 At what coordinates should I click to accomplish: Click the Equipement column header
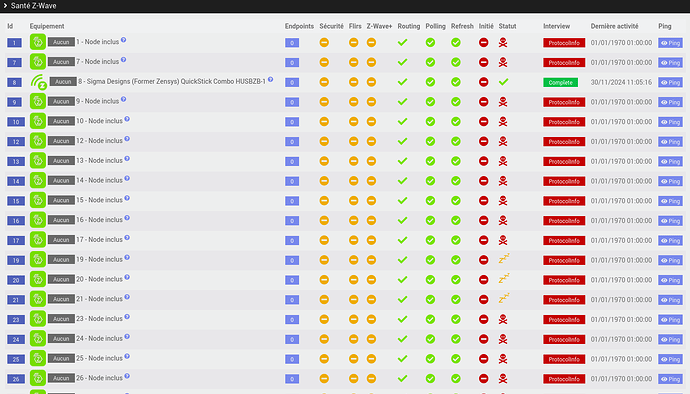(x=47, y=26)
